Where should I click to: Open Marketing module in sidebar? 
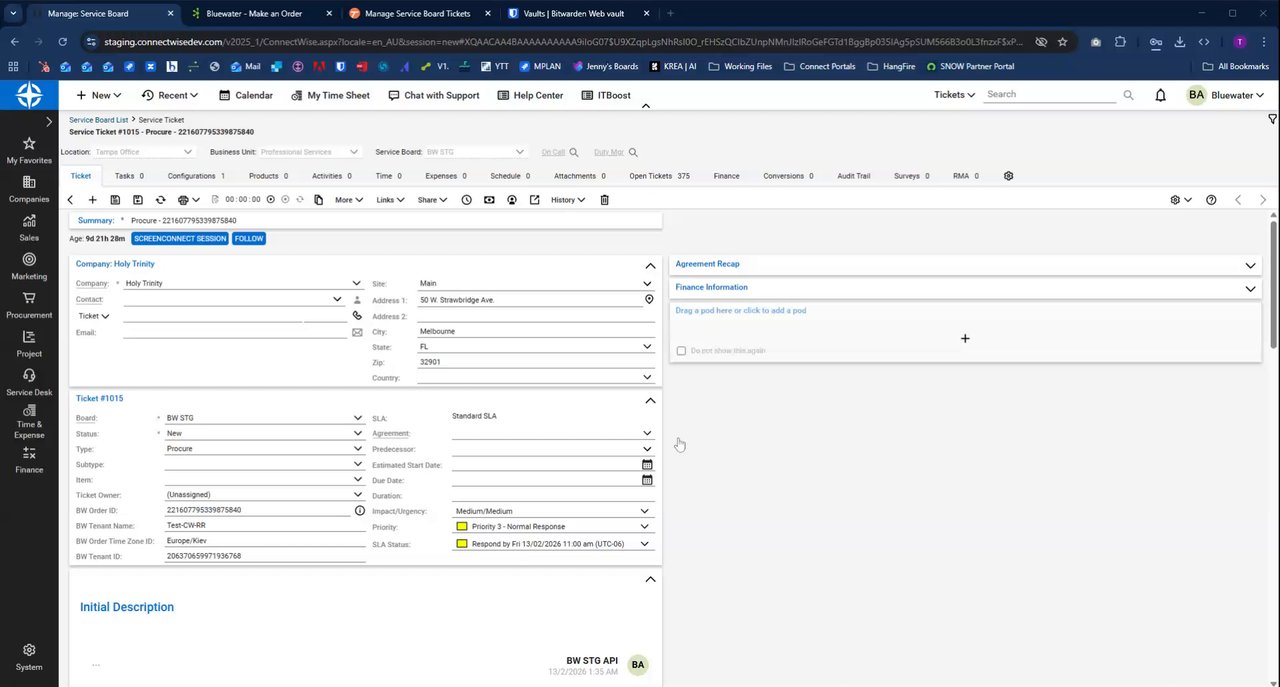pyautogui.click(x=29, y=266)
